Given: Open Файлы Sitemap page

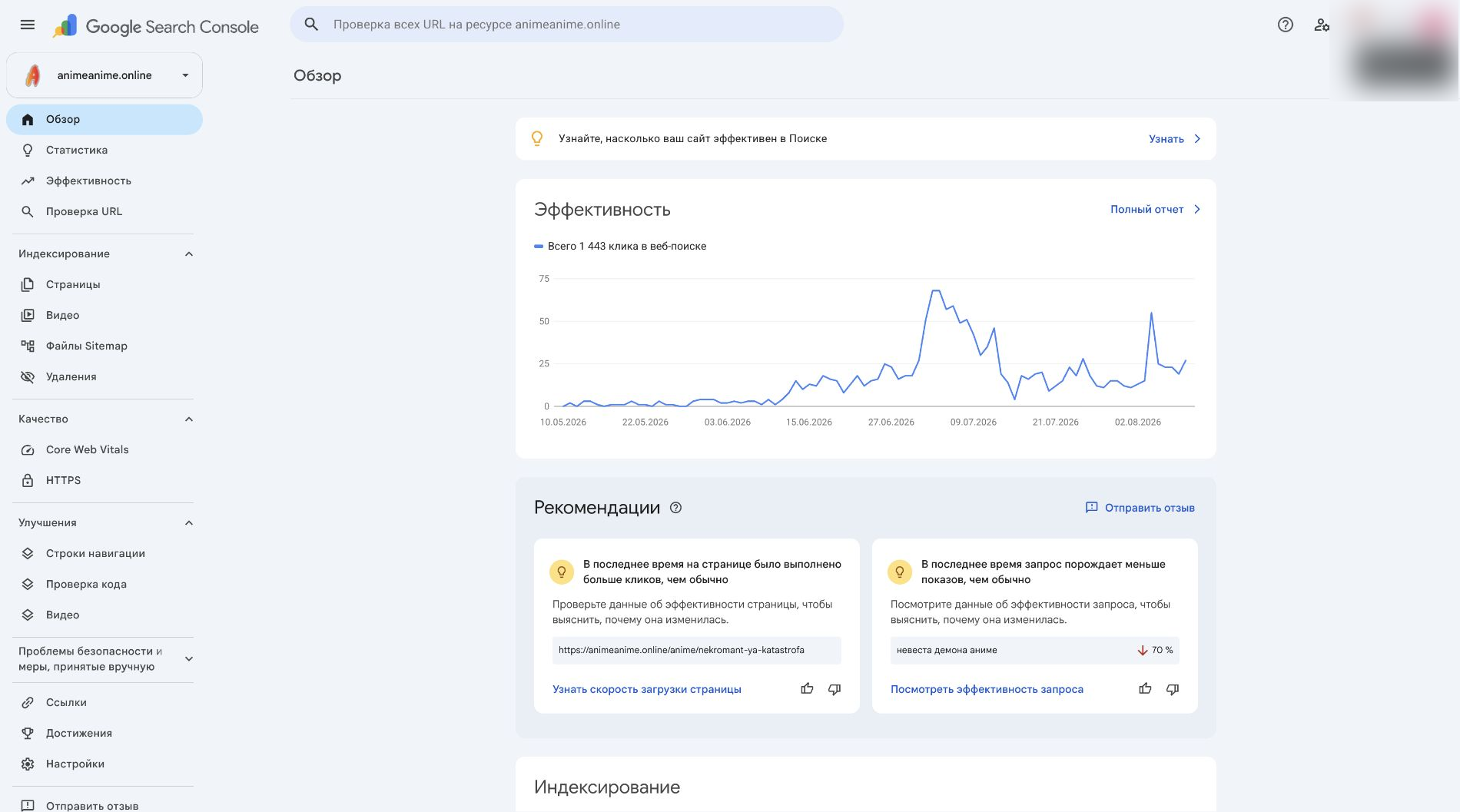Looking at the screenshot, I should coord(105,346).
